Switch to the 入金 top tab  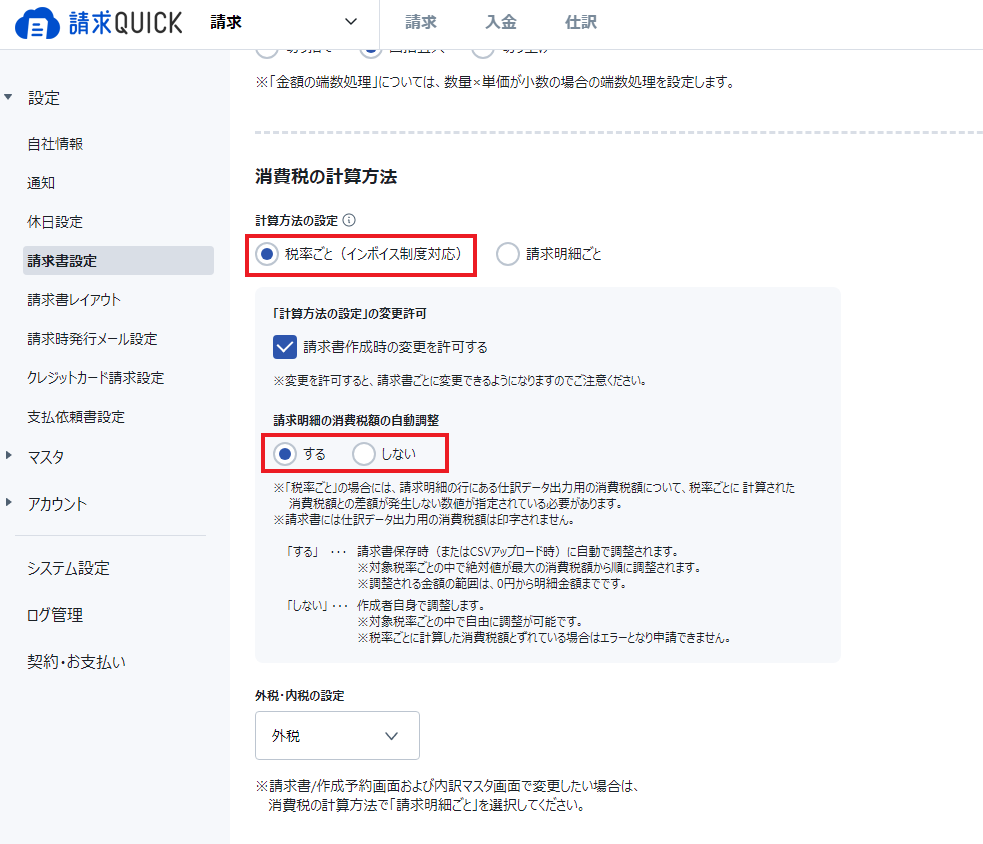coord(501,23)
